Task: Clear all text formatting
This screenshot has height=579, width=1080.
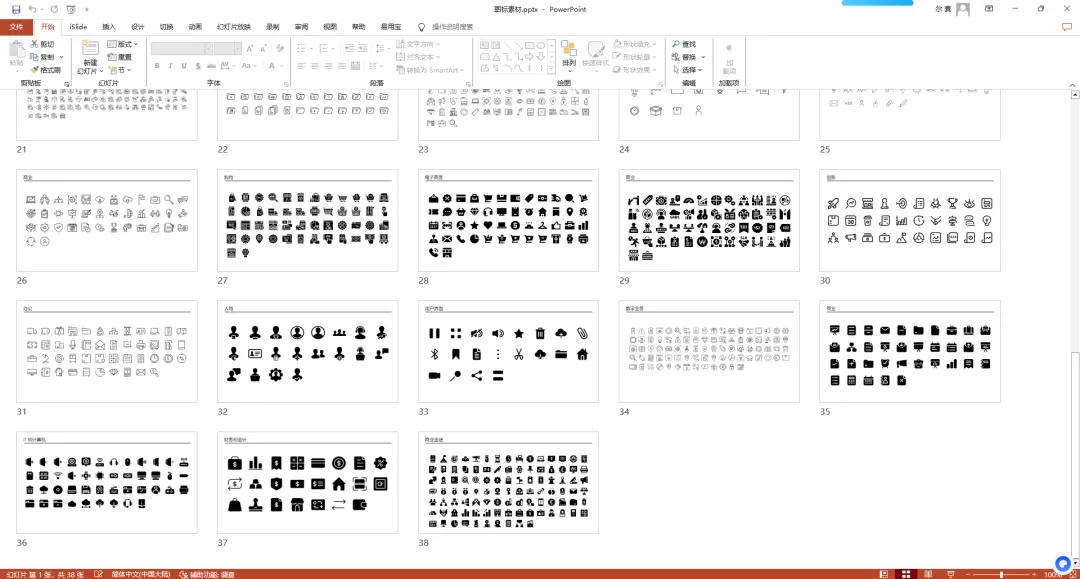Action: (280, 49)
